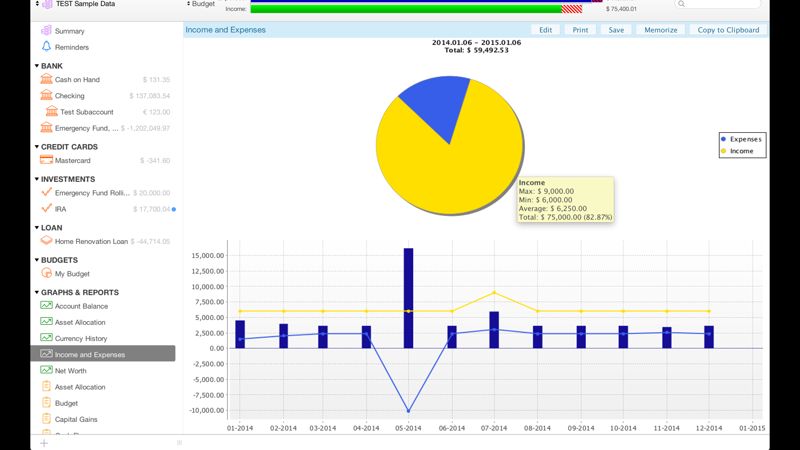Click the Income and Expenses graph icon
This screenshot has height=450, width=800.
[x=46, y=354]
